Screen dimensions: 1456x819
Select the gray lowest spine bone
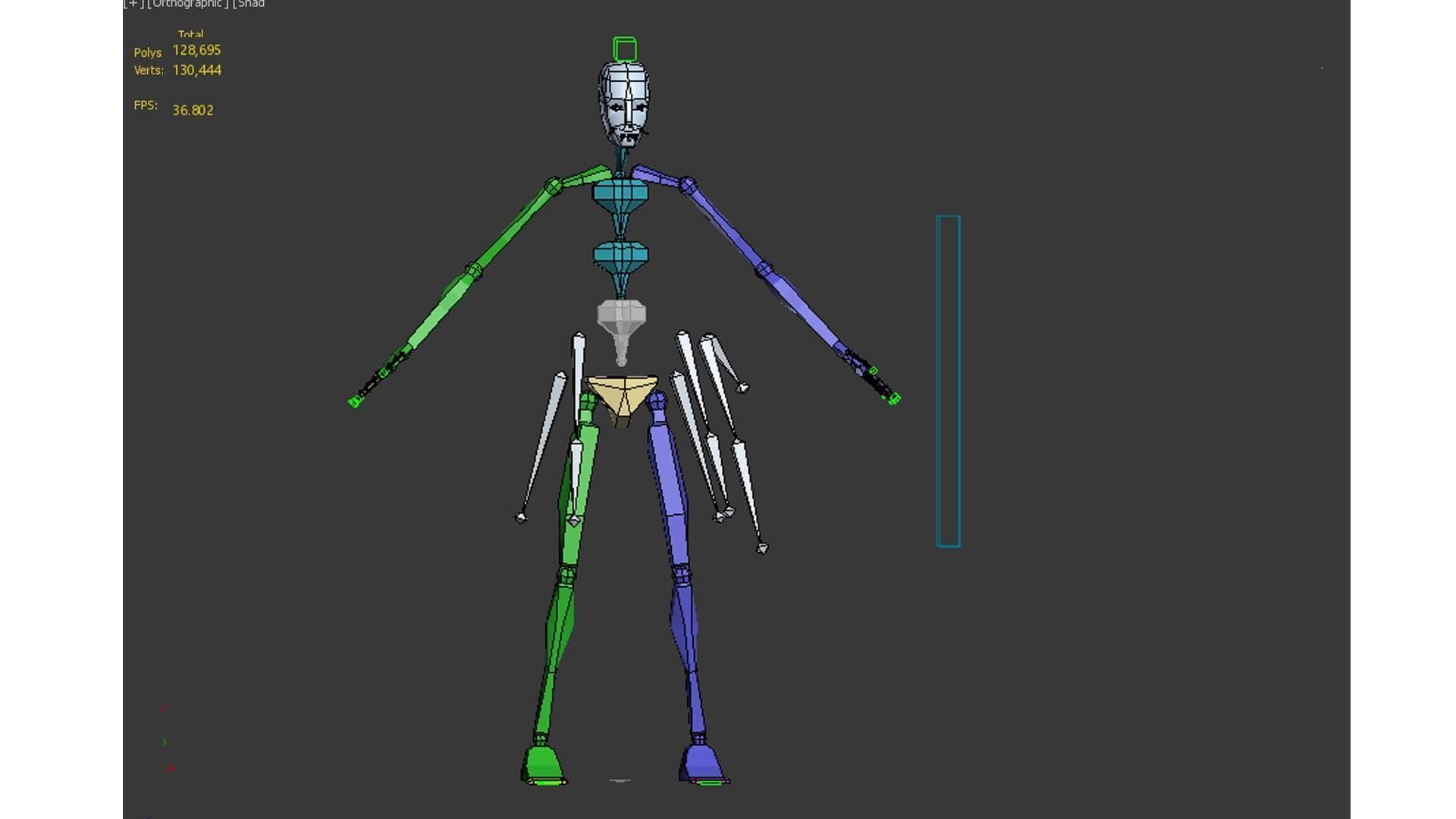click(x=621, y=315)
